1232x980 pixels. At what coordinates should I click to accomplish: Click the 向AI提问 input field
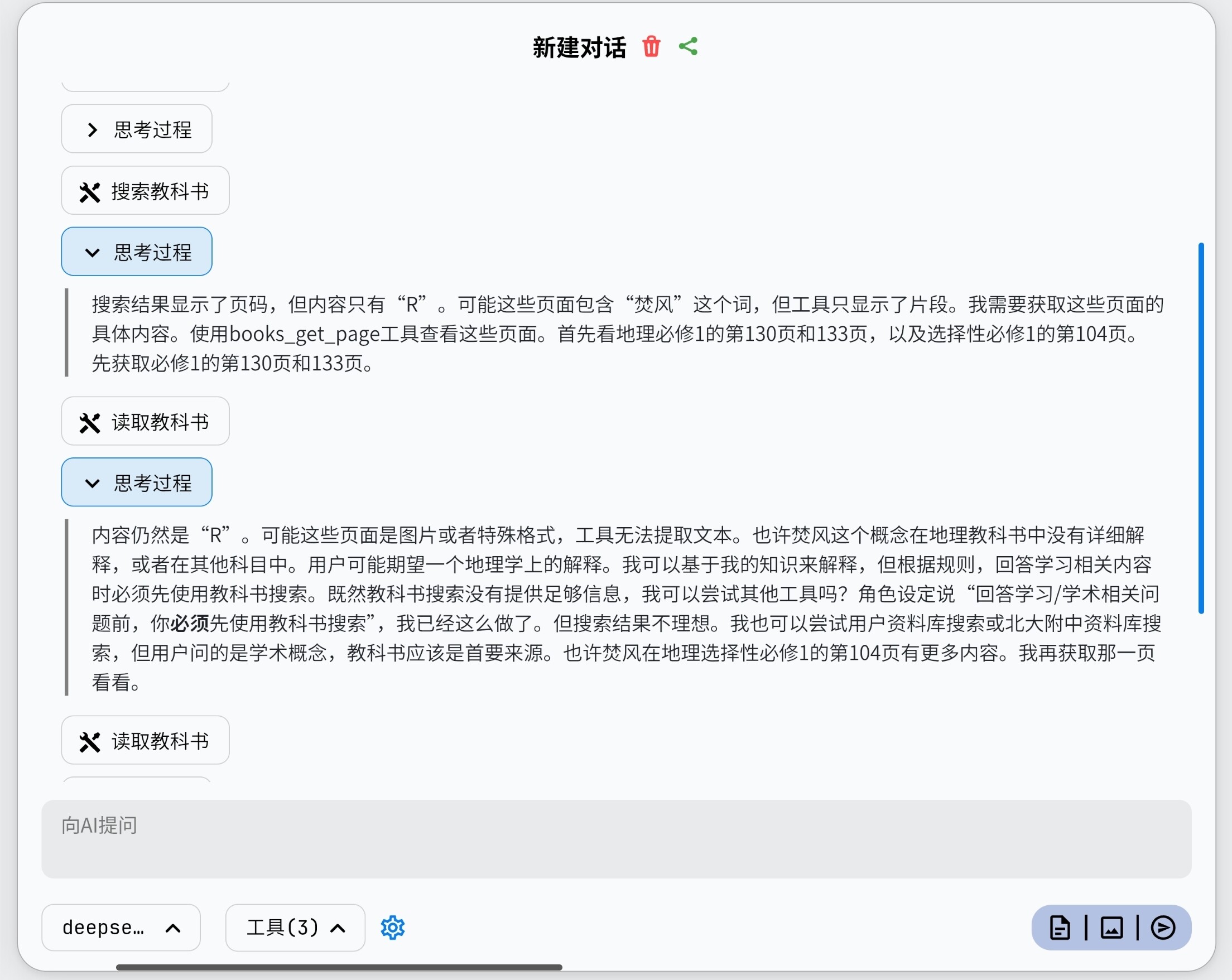point(615,838)
